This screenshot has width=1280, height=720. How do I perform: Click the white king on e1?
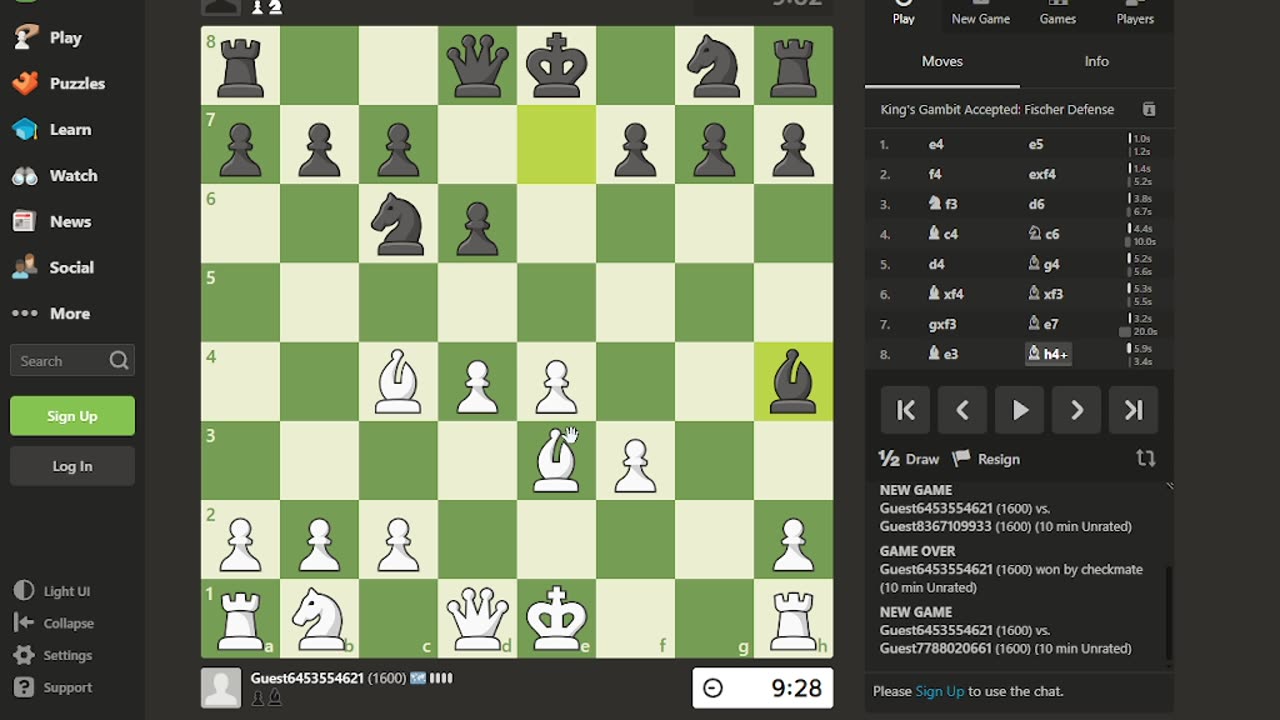pyautogui.click(x=556, y=618)
